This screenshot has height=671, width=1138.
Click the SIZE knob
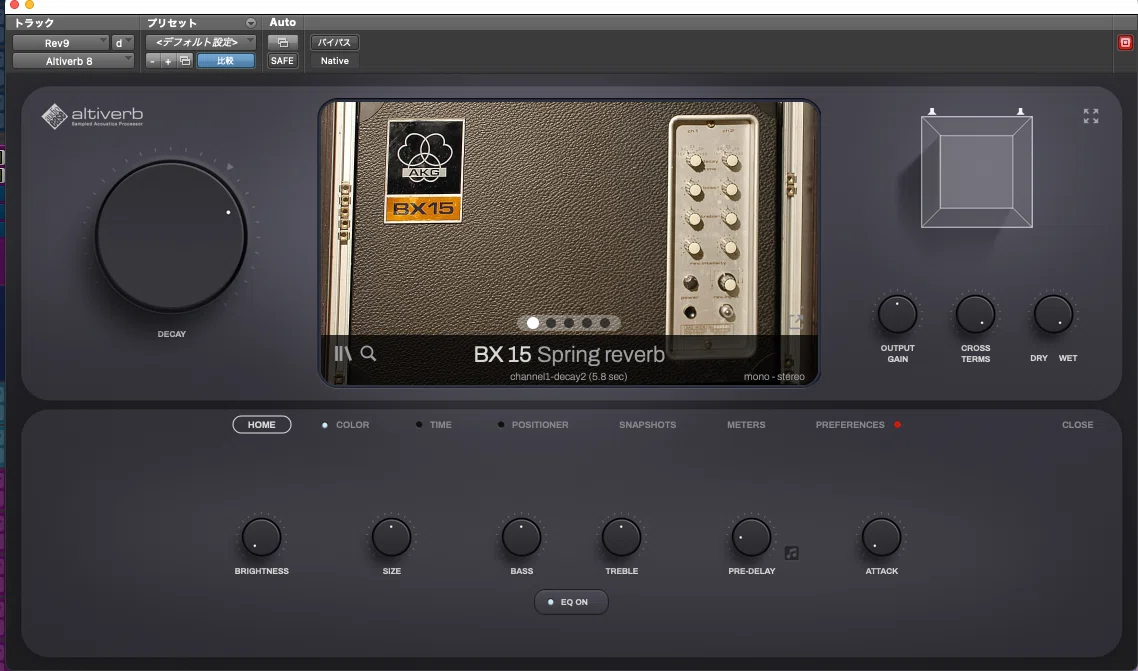click(x=391, y=538)
